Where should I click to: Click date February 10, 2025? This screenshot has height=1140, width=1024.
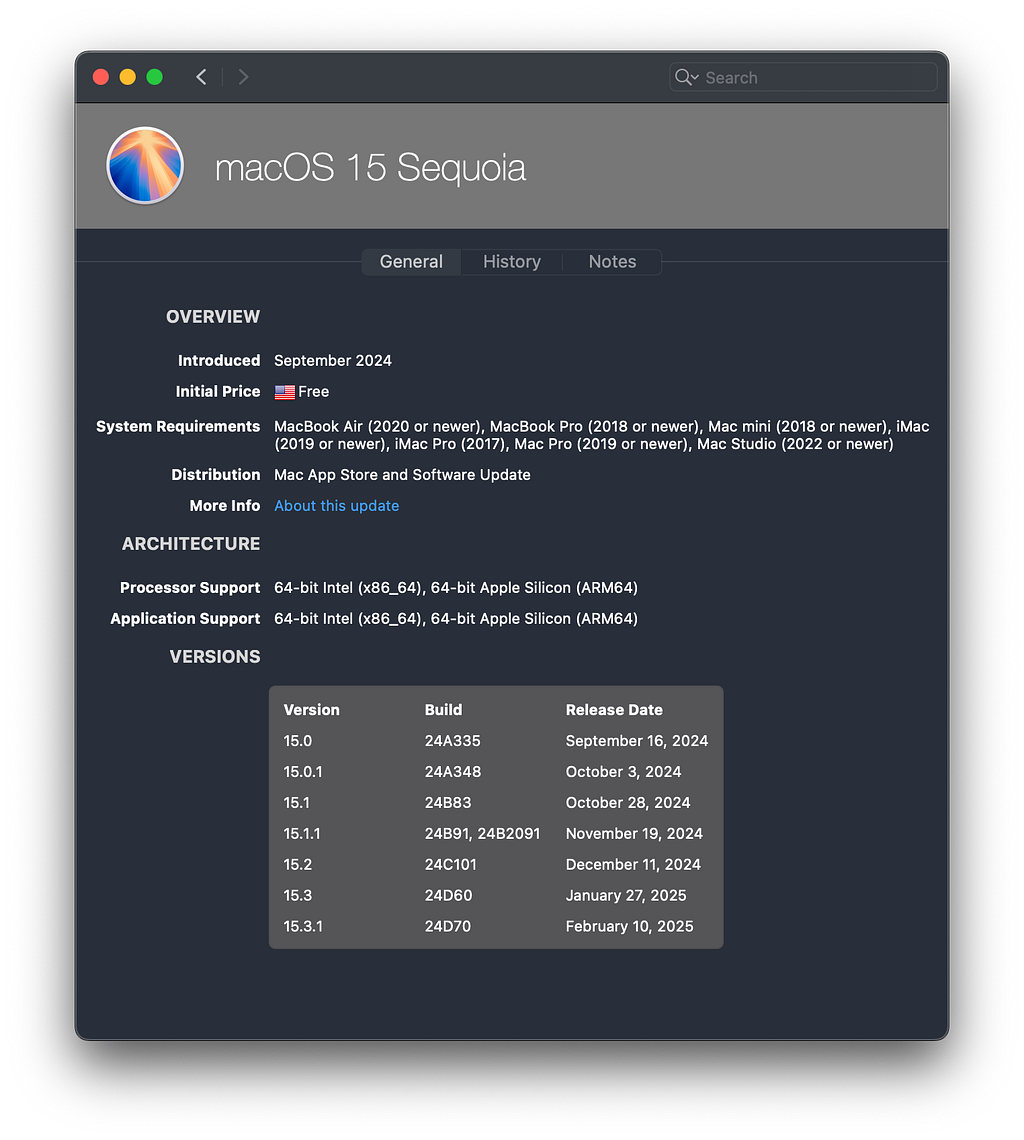click(630, 926)
